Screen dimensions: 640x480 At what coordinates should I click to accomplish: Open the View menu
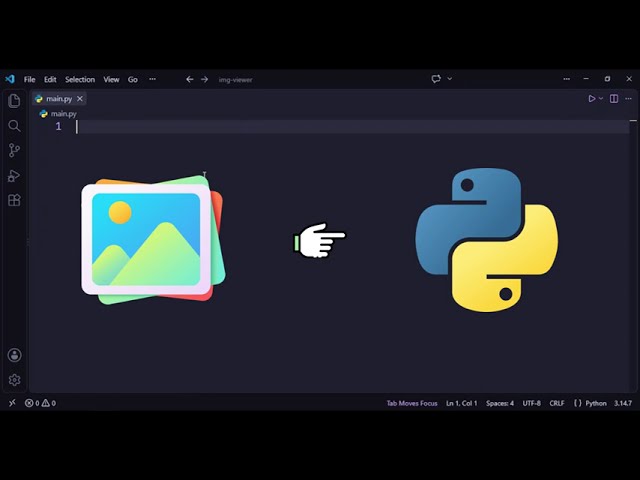point(111,79)
